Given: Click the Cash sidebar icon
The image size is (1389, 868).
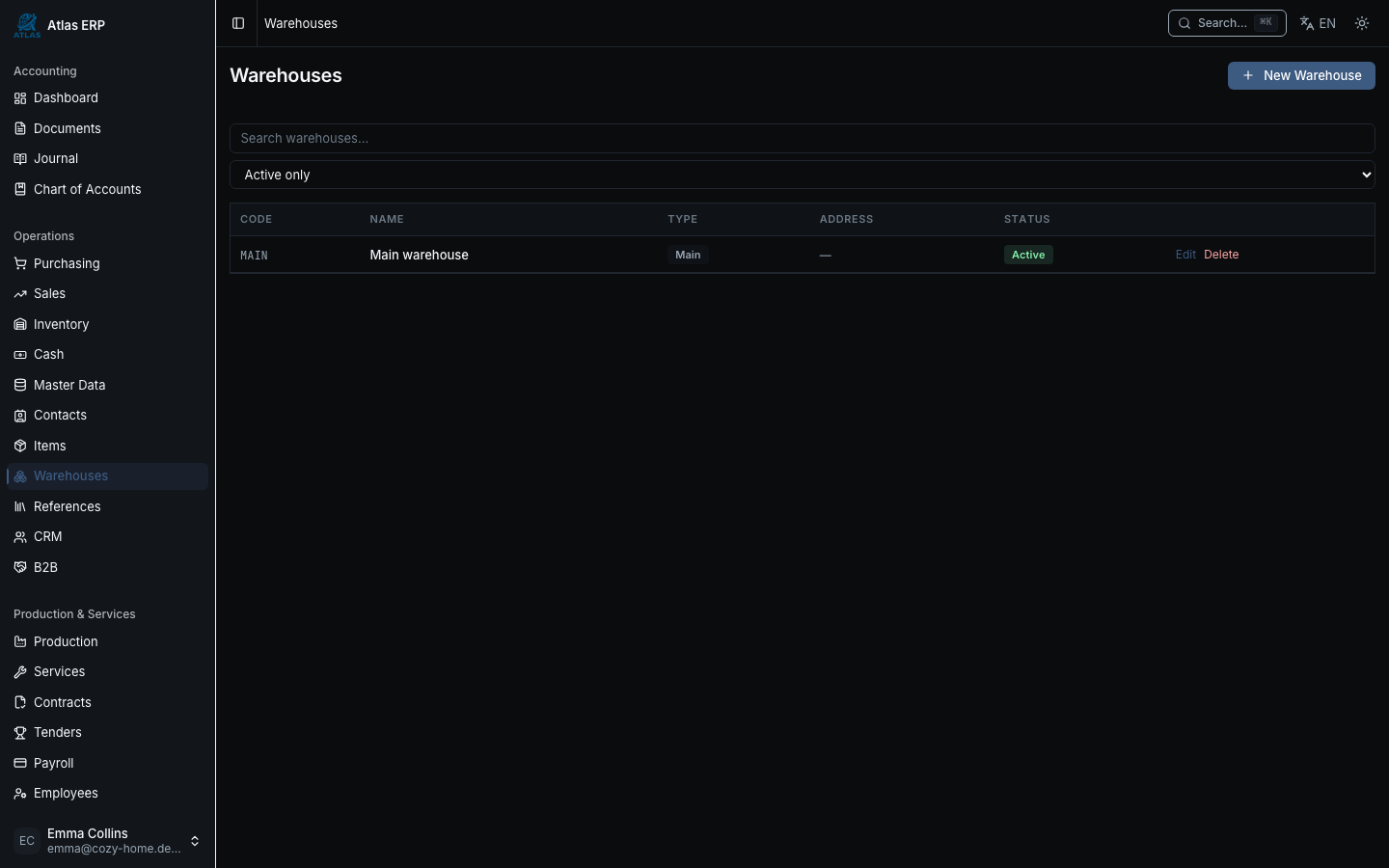Looking at the screenshot, I should [20, 355].
